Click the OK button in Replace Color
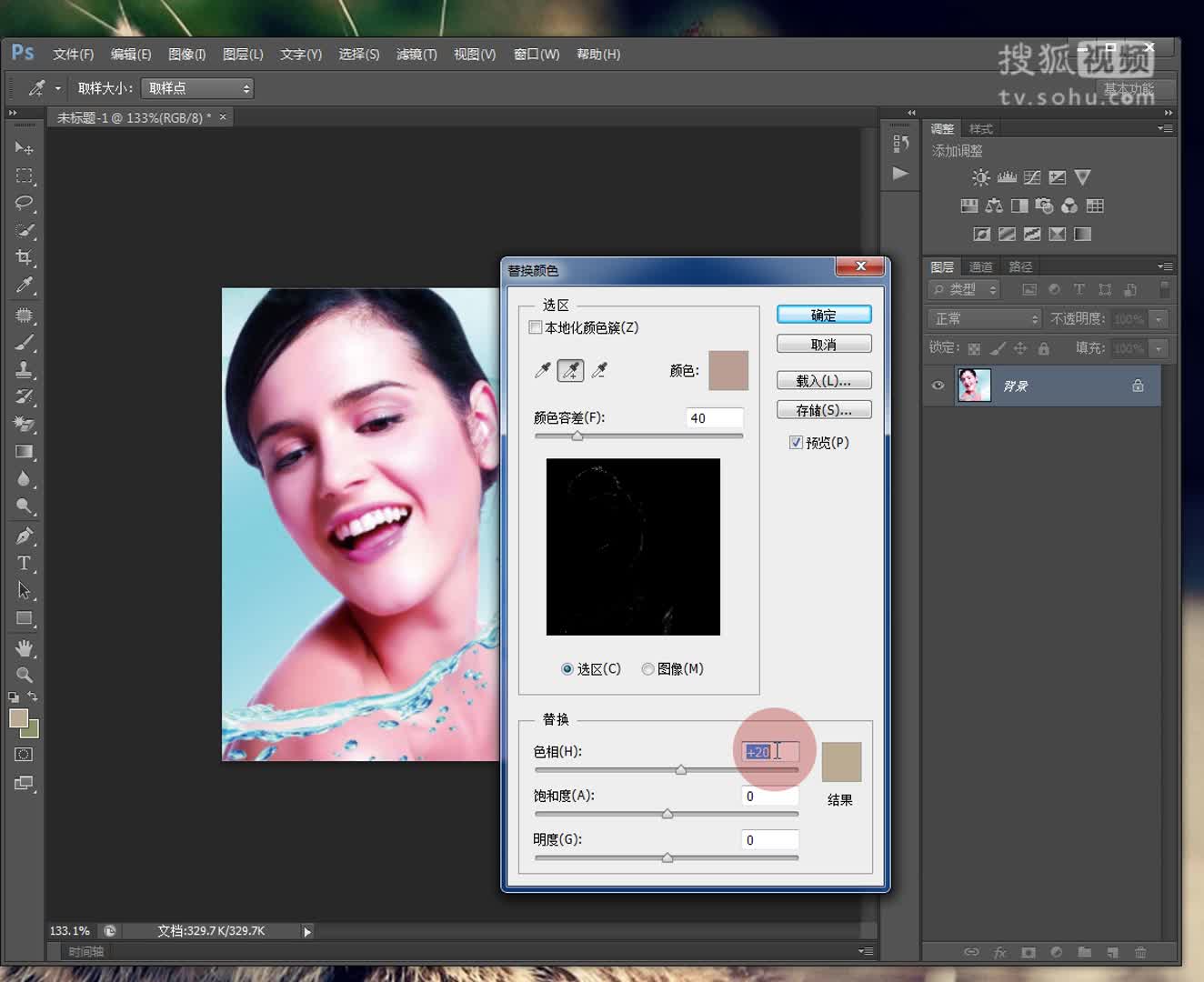The image size is (1204, 982). click(x=824, y=315)
